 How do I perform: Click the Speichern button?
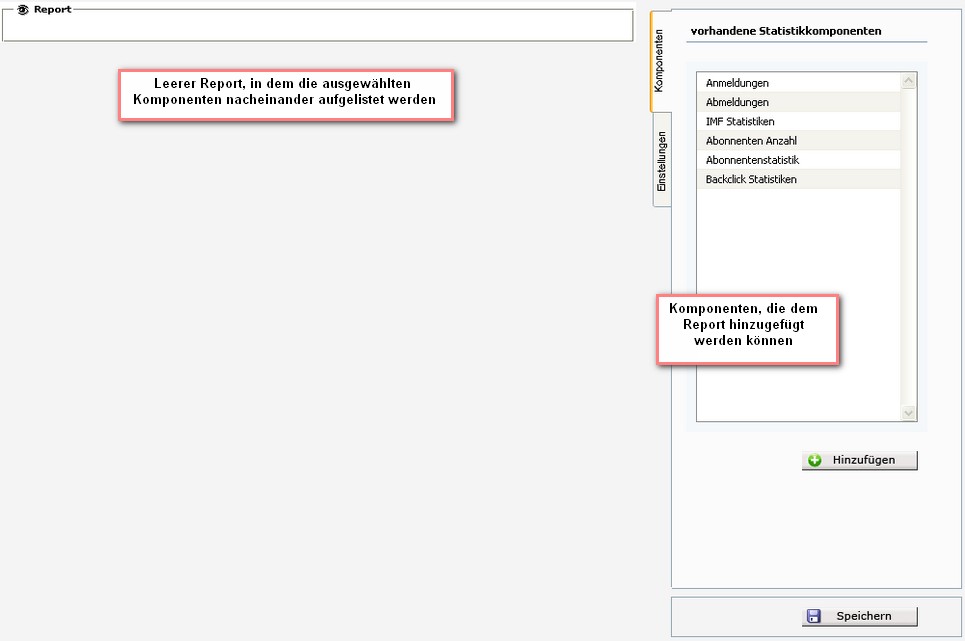pyautogui.click(x=859, y=616)
